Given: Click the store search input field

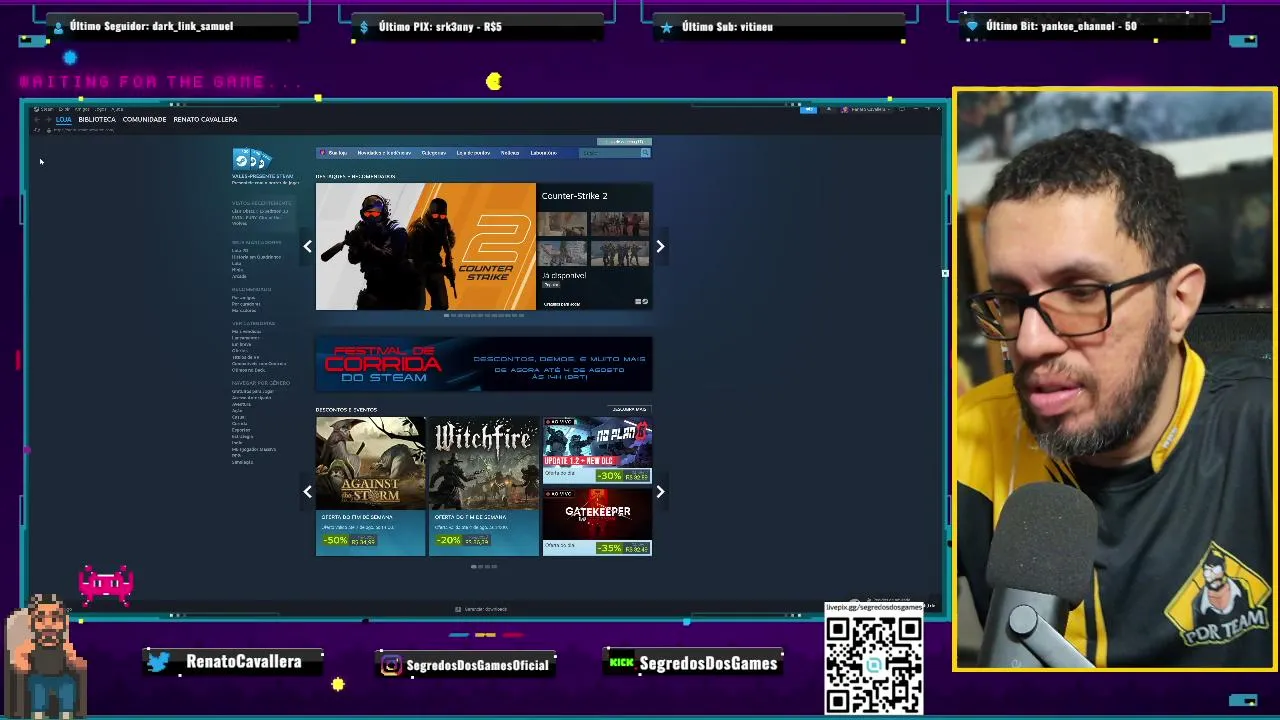Looking at the screenshot, I should tap(609, 153).
